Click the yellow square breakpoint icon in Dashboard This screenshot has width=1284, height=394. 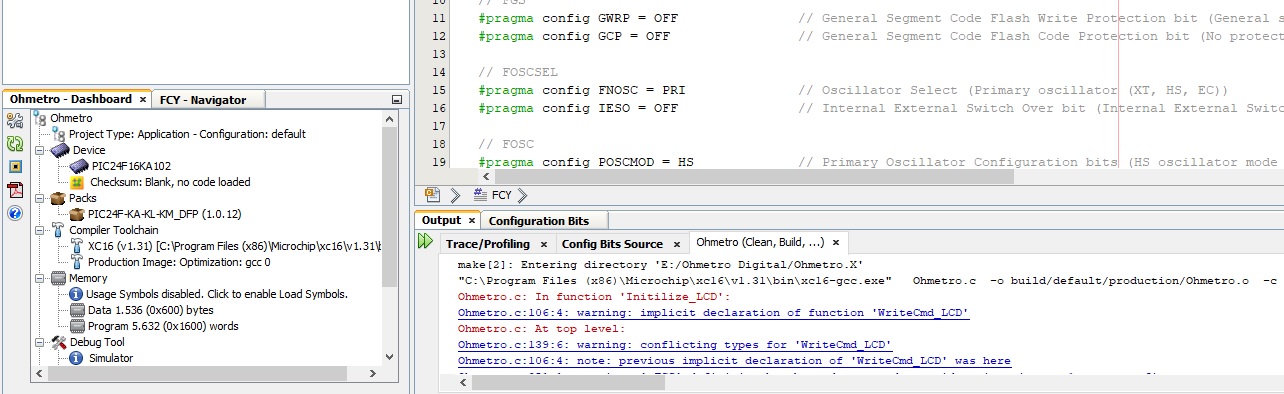(15, 166)
